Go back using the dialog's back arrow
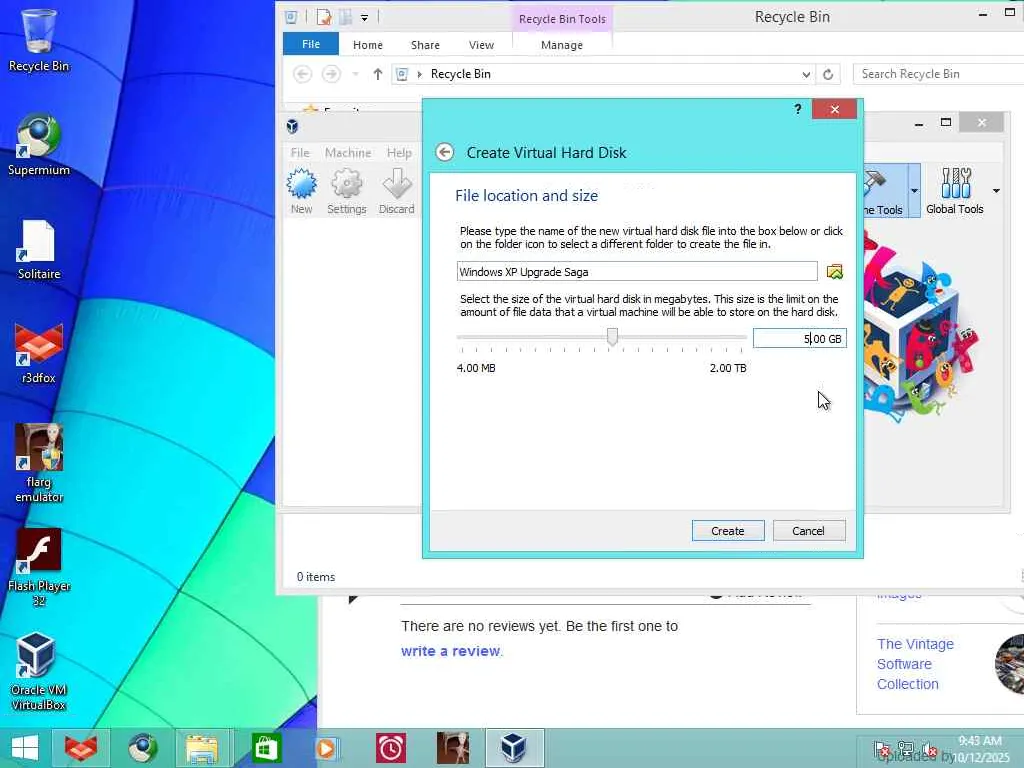Viewport: 1024px width, 768px height. pos(445,152)
